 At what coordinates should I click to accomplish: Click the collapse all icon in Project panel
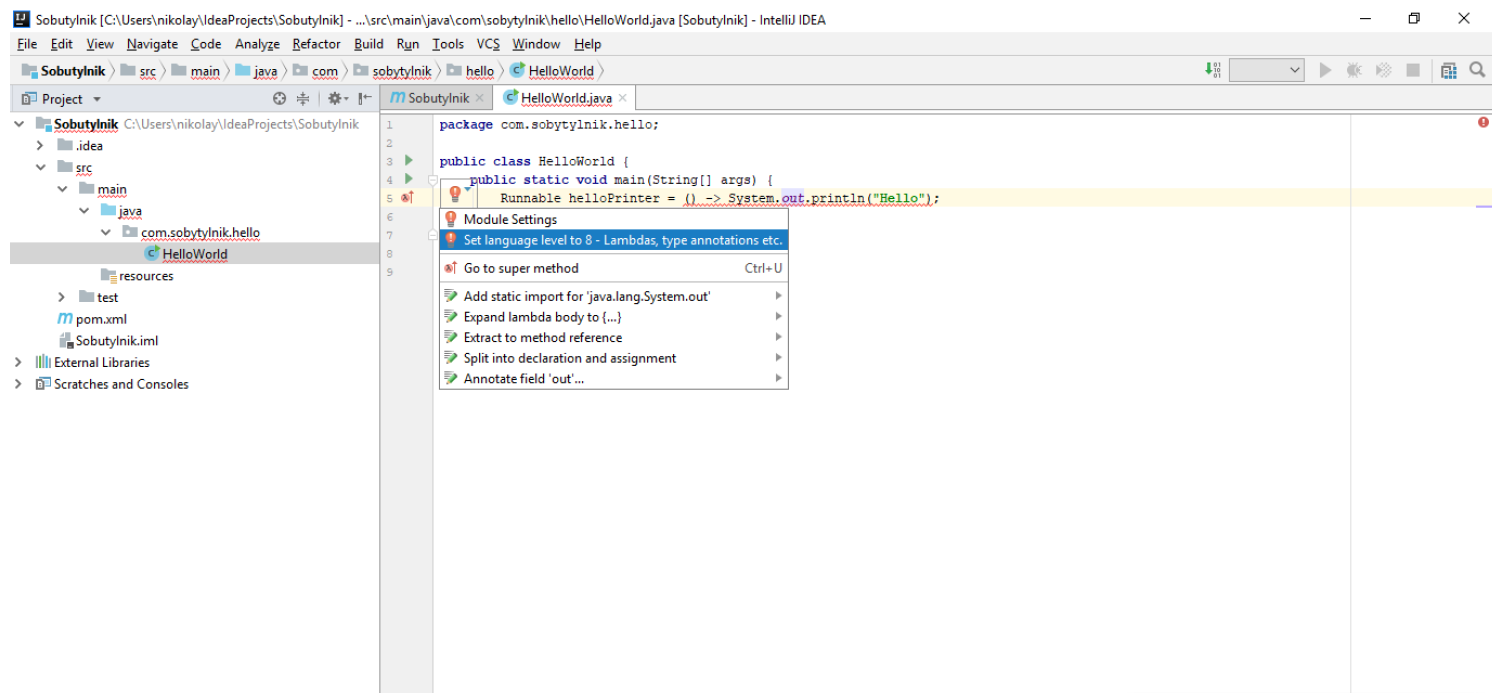click(304, 99)
